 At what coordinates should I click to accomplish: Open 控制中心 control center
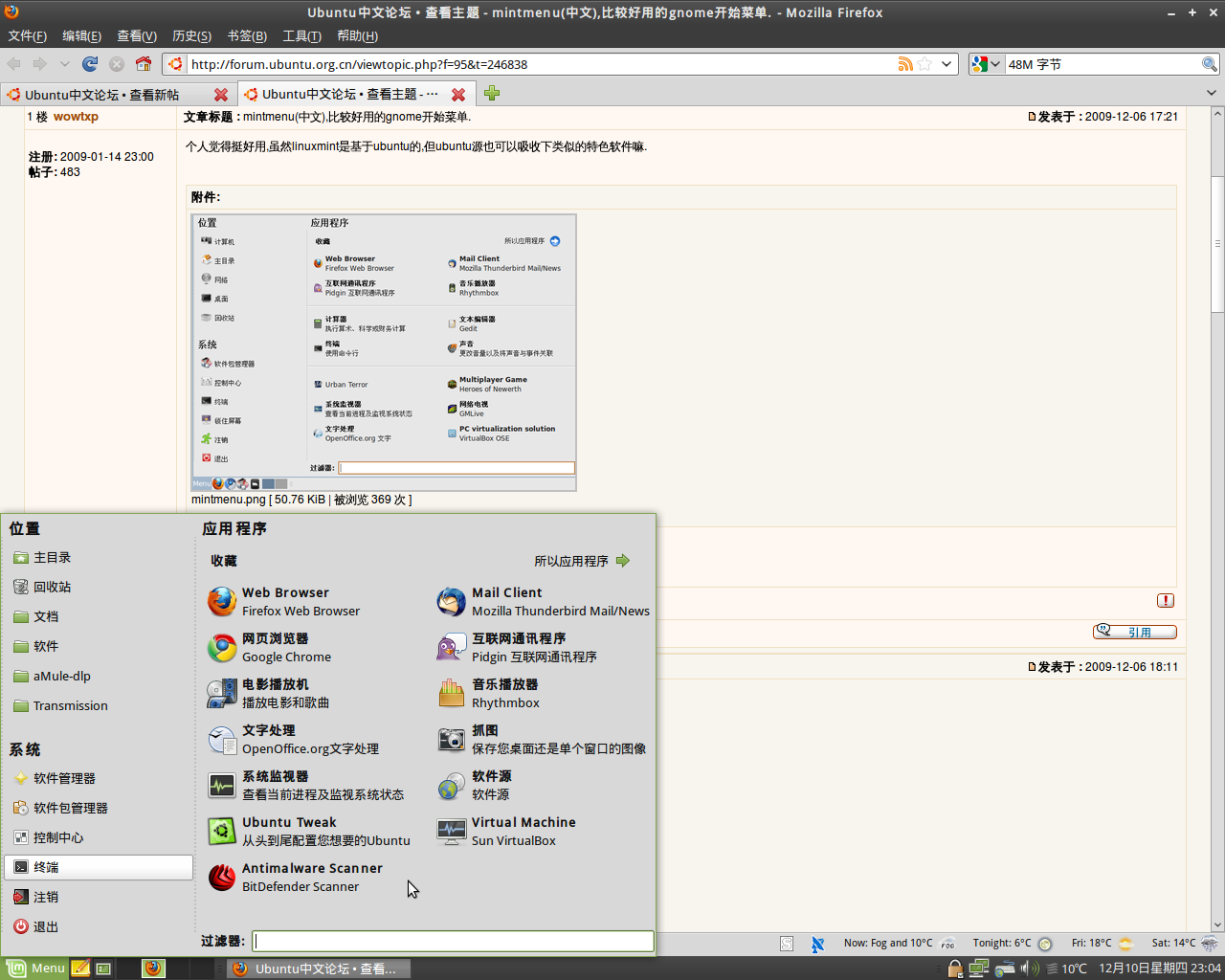pyautogui.click(x=99, y=838)
